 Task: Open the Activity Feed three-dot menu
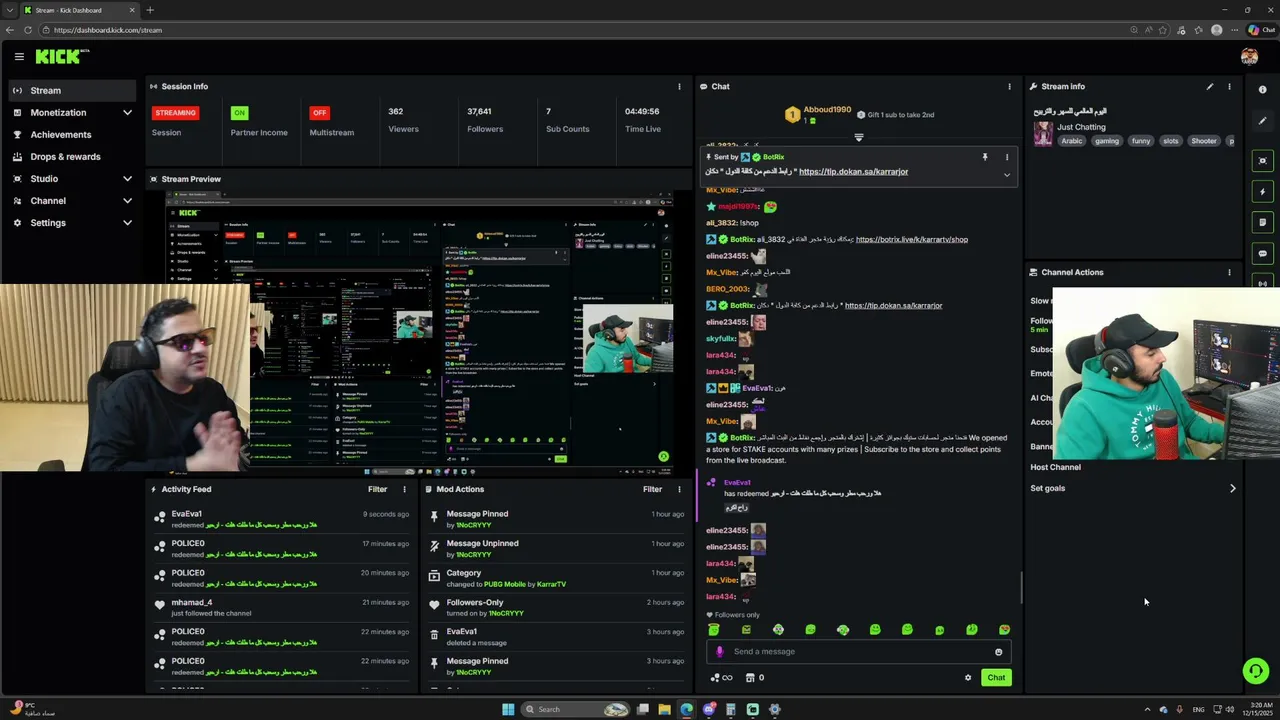click(404, 489)
